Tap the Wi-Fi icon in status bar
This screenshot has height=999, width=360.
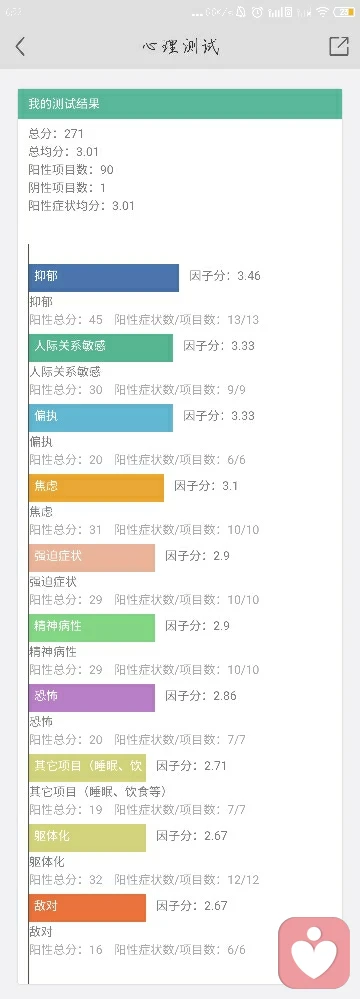click(323, 11)
